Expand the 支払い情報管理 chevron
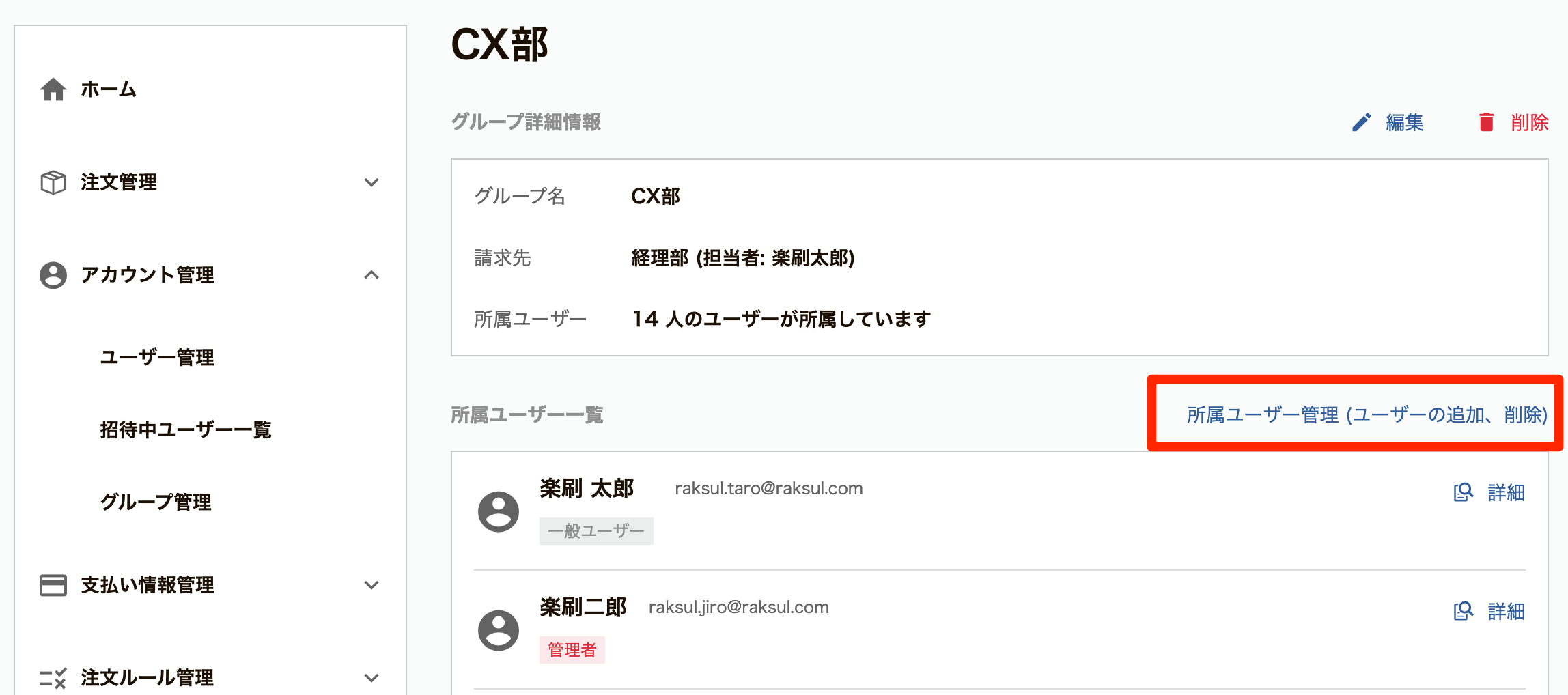1568x695 pixels. click(x=372, y=585)
